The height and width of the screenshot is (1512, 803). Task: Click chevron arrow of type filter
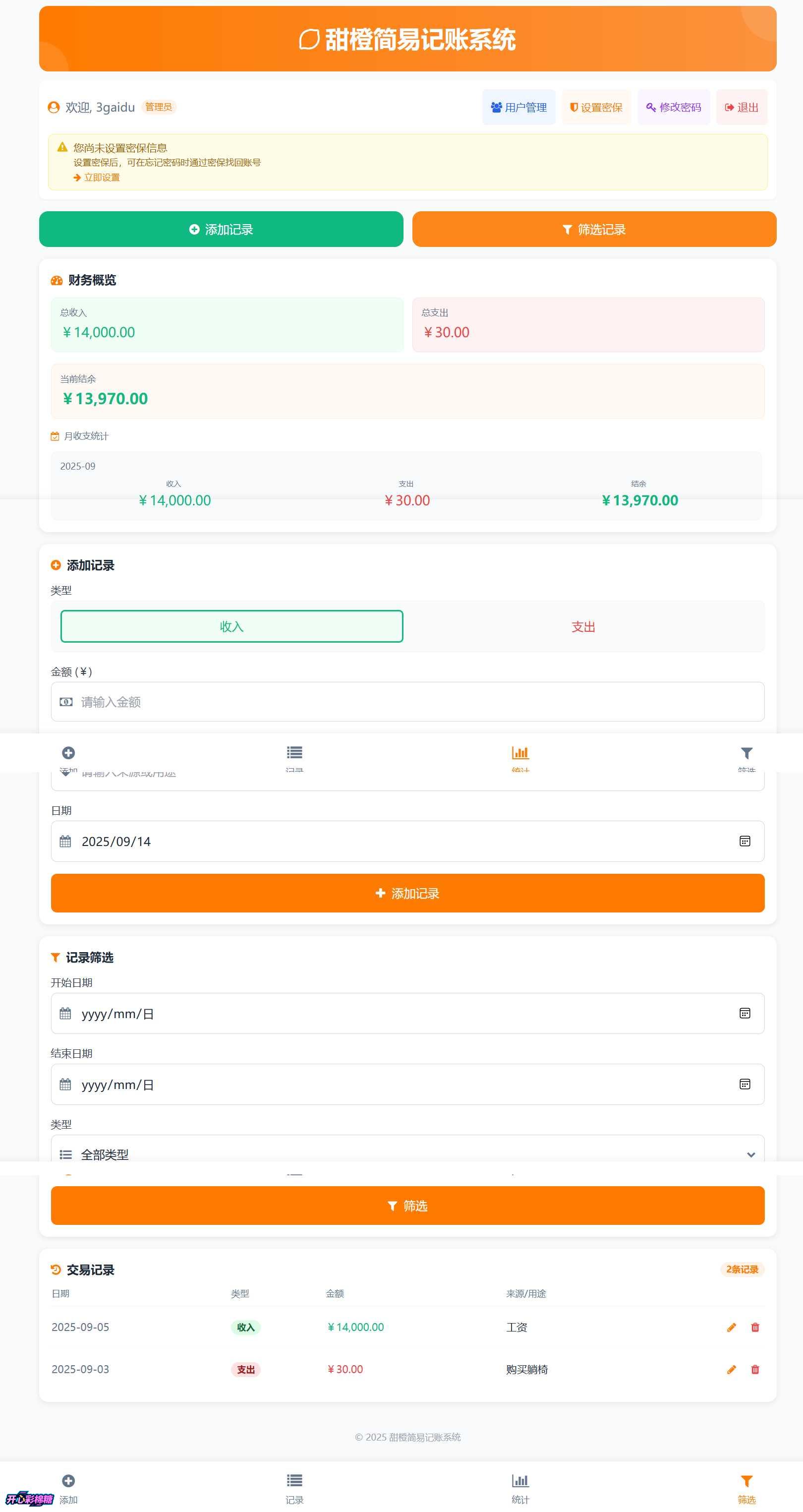(x=750, y=1154)
